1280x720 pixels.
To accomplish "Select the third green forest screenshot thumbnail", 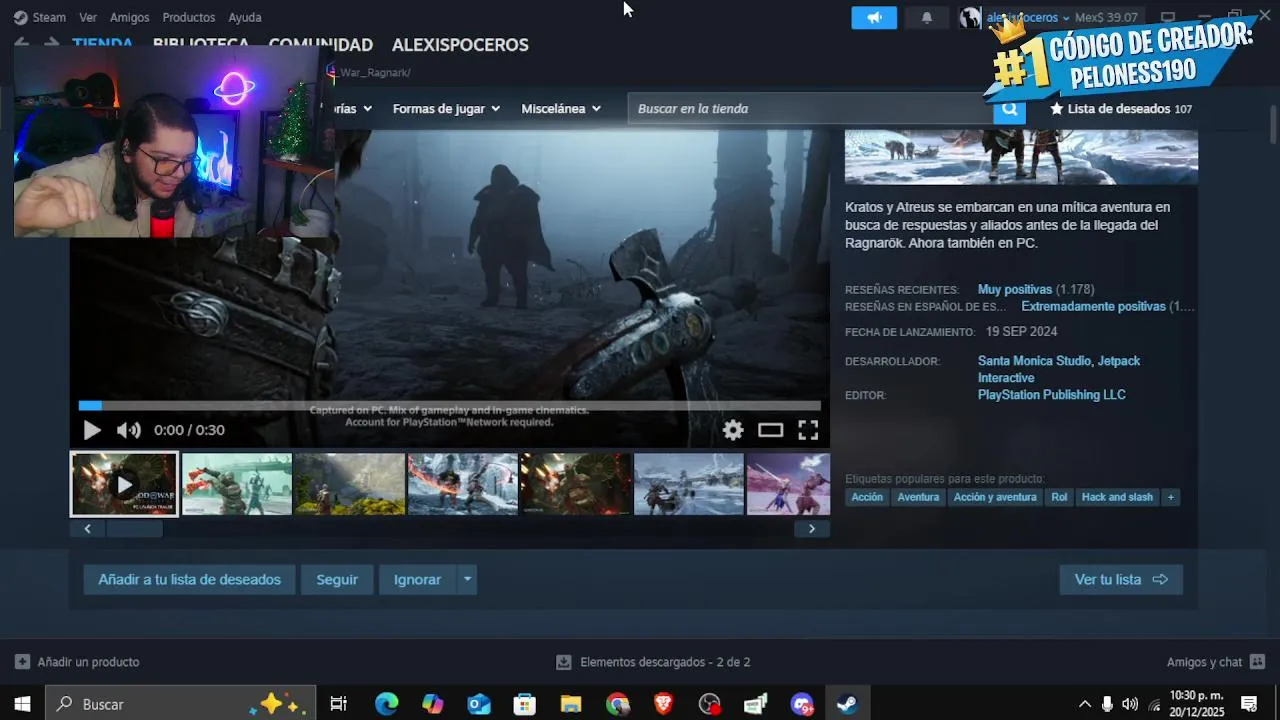I will pyautogui.click(x=350, y=484).
